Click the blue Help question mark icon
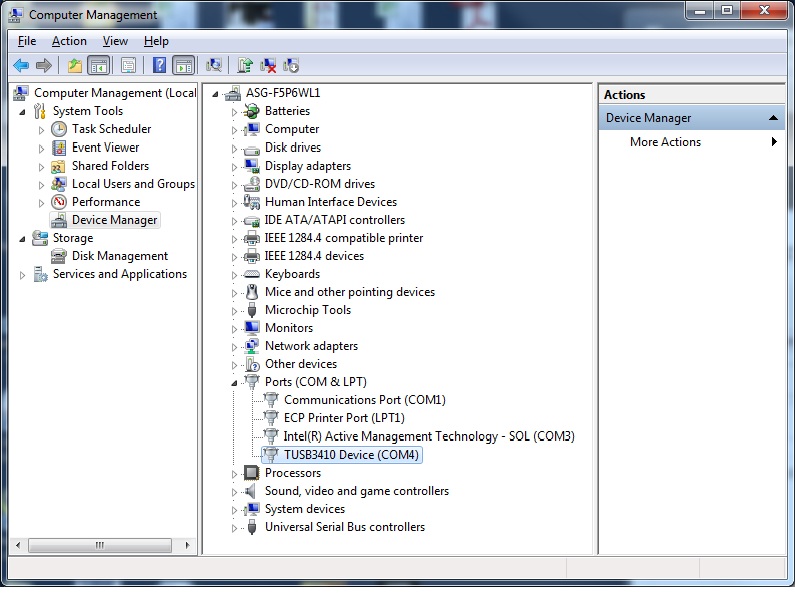Image resolution: width=795 pixels, height=614 pixels. click(159, 65)
